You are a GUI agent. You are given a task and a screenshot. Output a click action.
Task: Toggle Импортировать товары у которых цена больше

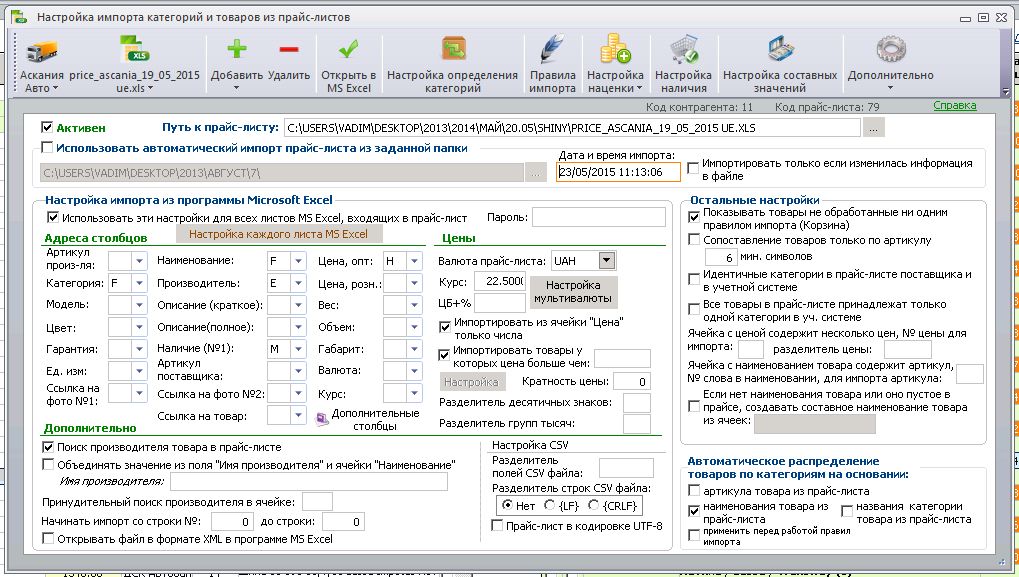445,355
